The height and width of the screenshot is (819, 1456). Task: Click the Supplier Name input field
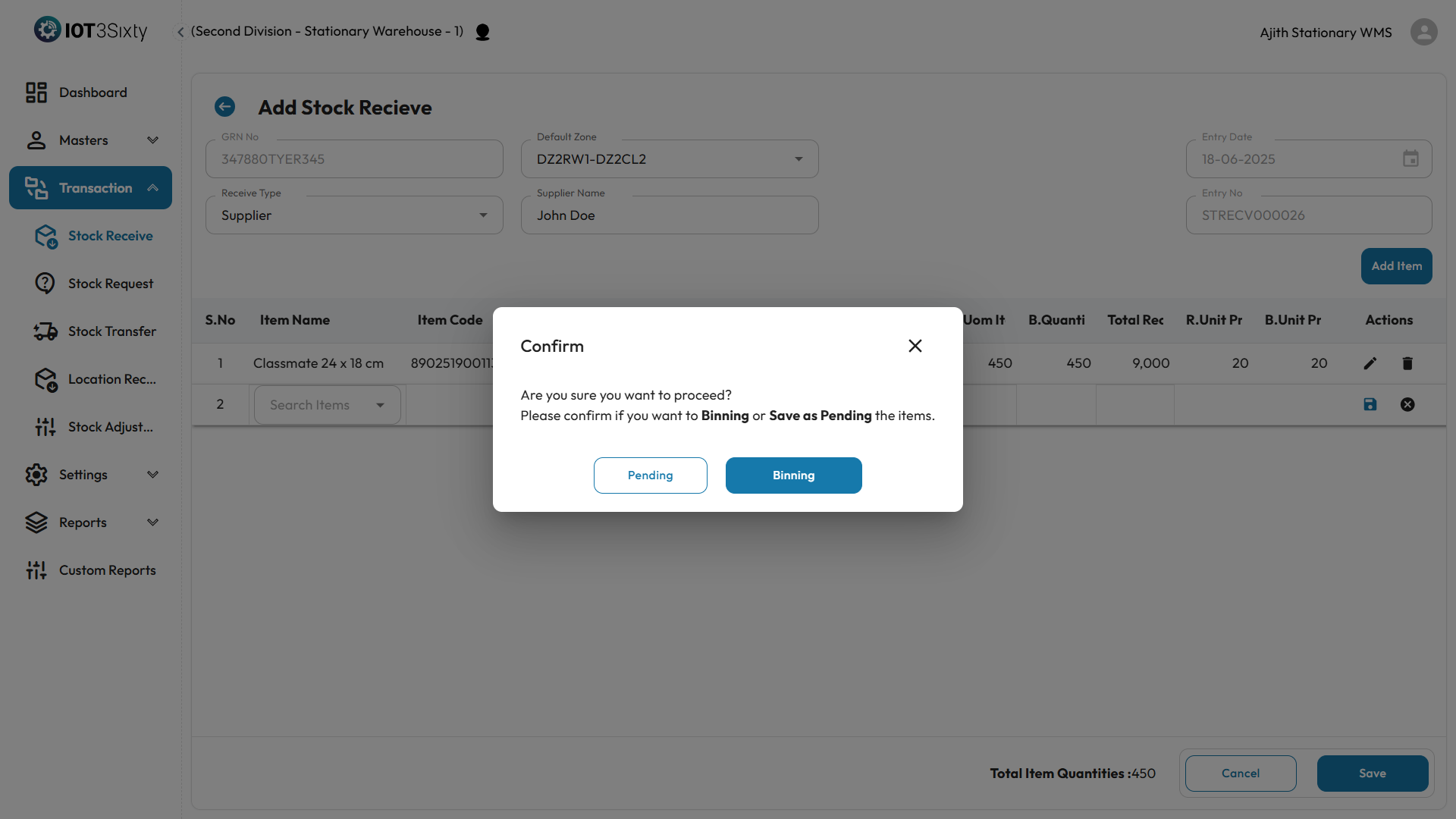tap(669, 215)
